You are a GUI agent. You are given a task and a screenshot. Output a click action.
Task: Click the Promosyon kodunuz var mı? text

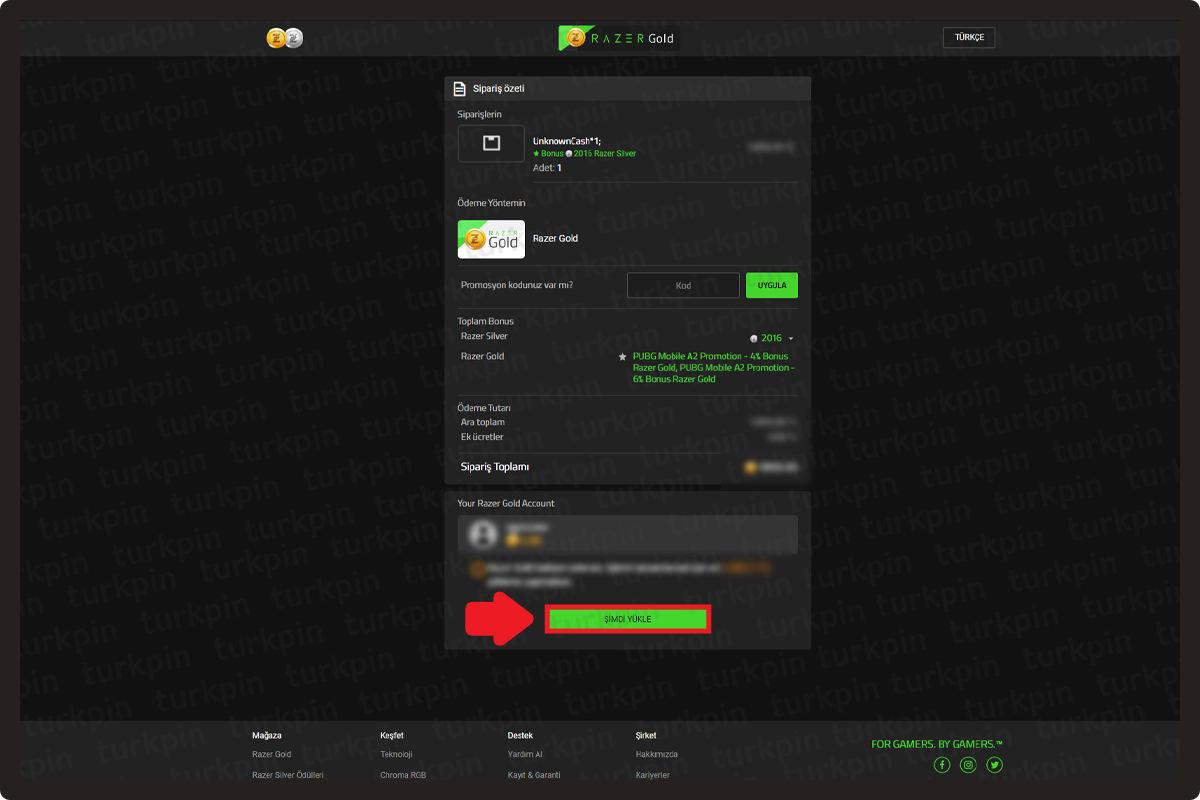tap(517, 286)
